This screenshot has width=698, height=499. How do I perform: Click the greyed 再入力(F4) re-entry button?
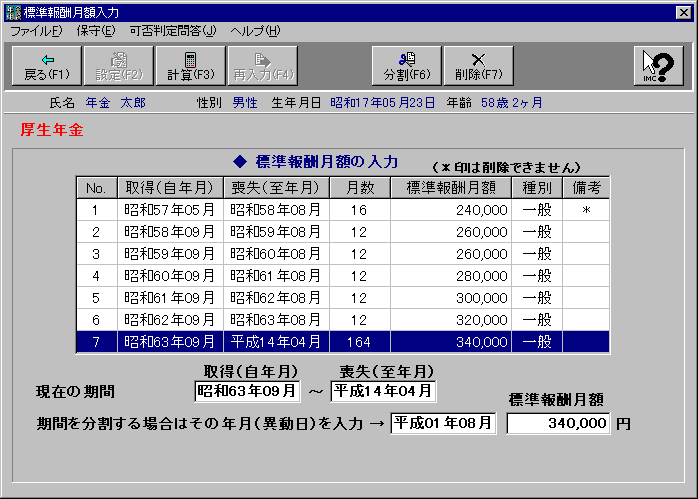pyautogui.click(x=263, y=66)
